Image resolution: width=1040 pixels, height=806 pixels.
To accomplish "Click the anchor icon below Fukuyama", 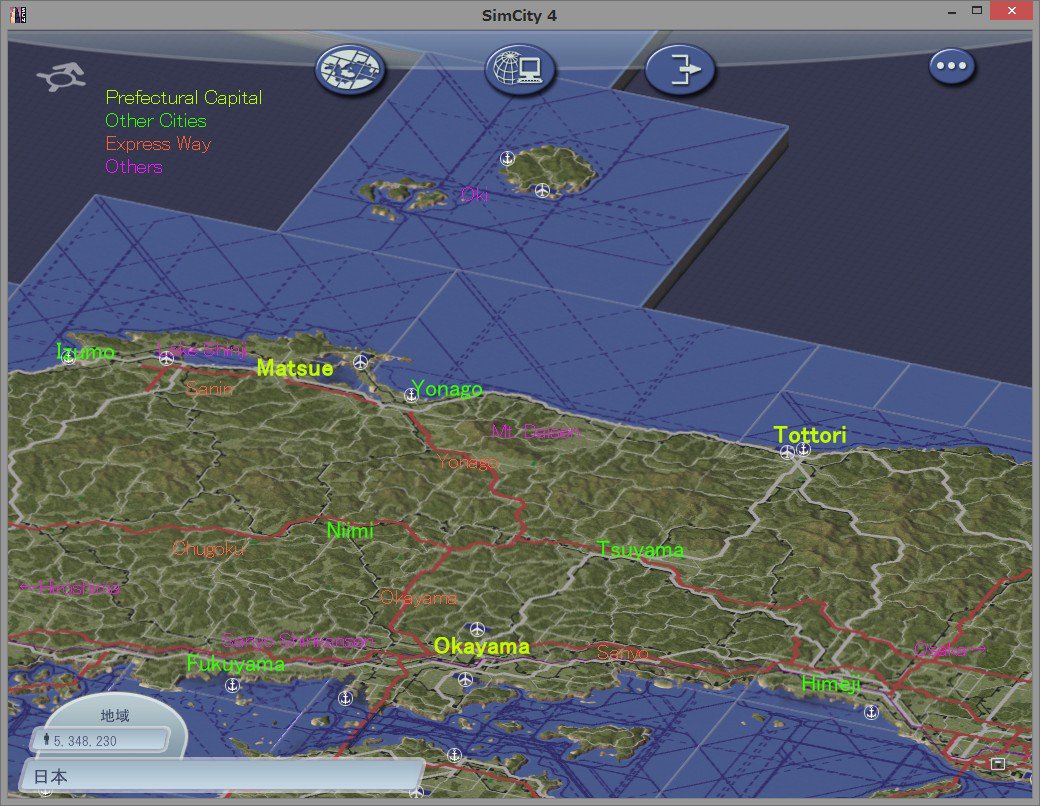I will (x=232, y=686).
